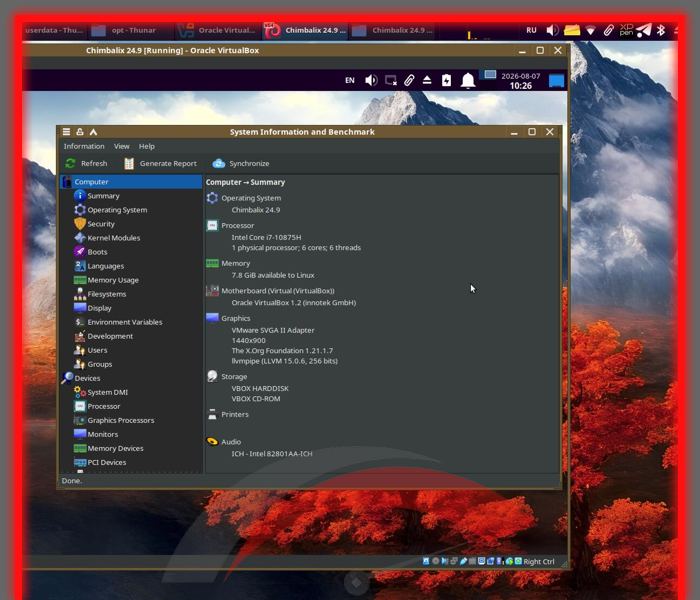Click '7.8 GiB available to Linux' text
This screenshot has width=700, height=600.
pos(273,275)
